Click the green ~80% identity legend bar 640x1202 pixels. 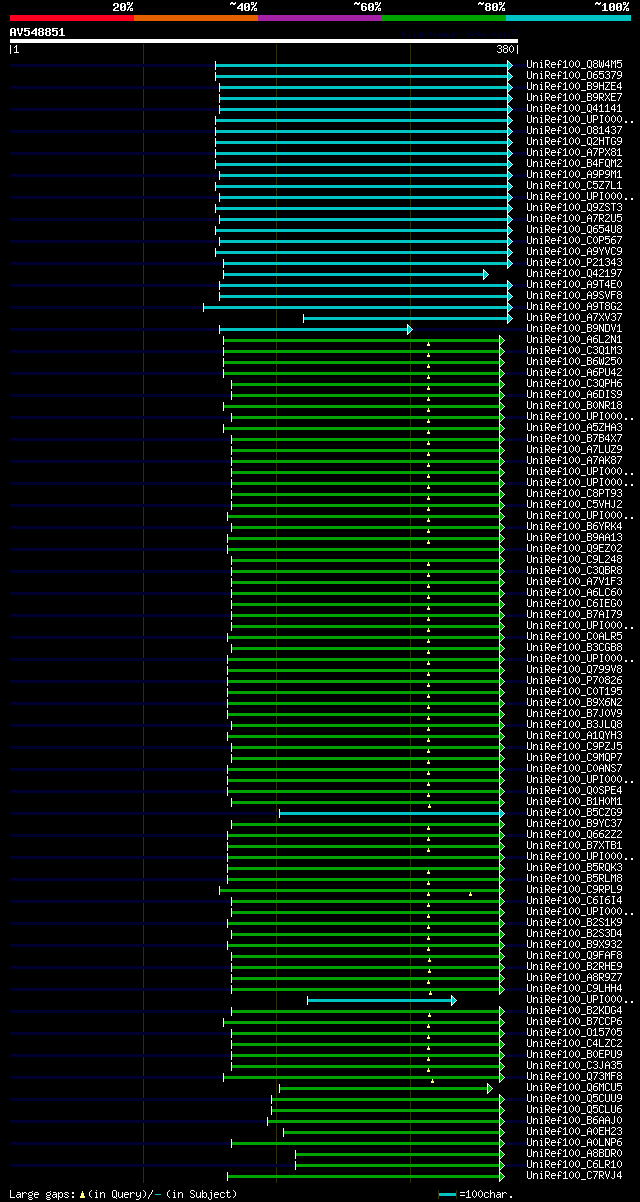click(444, 18)
